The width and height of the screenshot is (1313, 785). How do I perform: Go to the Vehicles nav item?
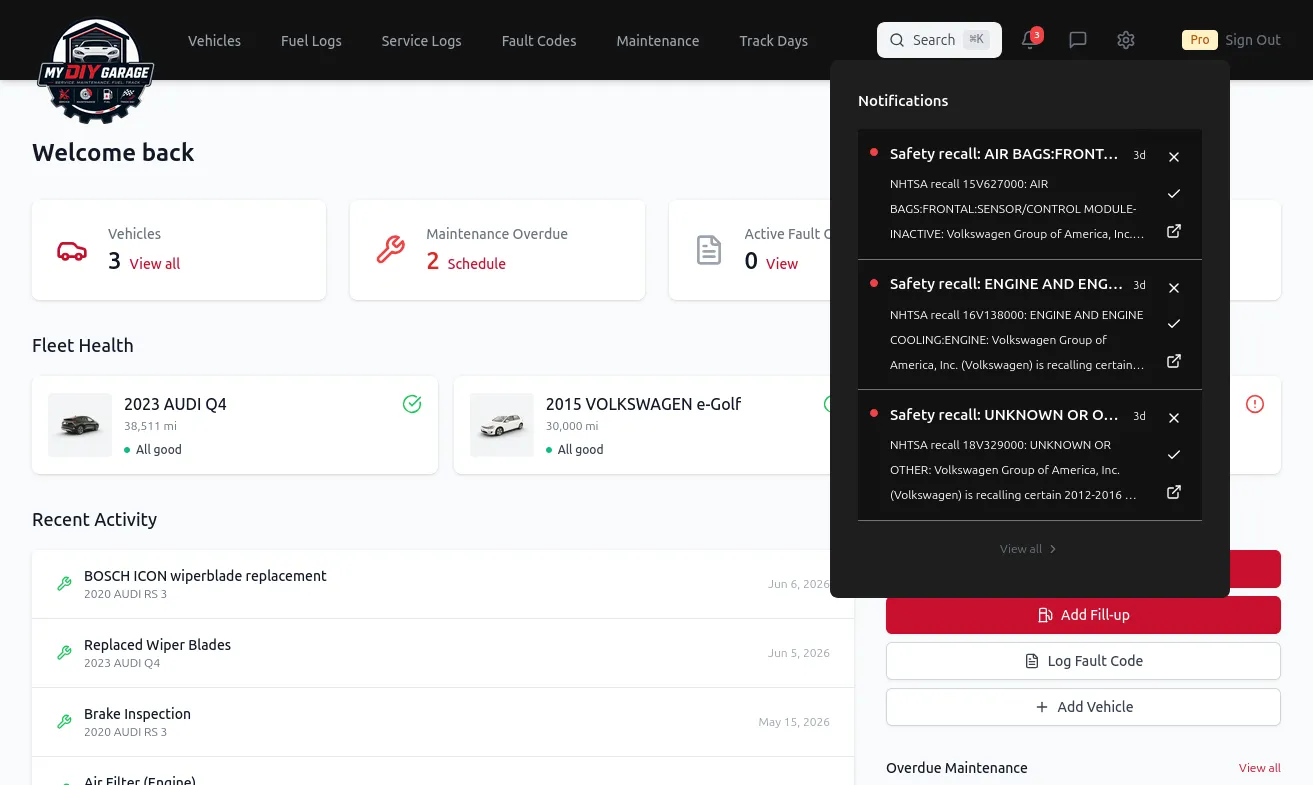[214, 41]
